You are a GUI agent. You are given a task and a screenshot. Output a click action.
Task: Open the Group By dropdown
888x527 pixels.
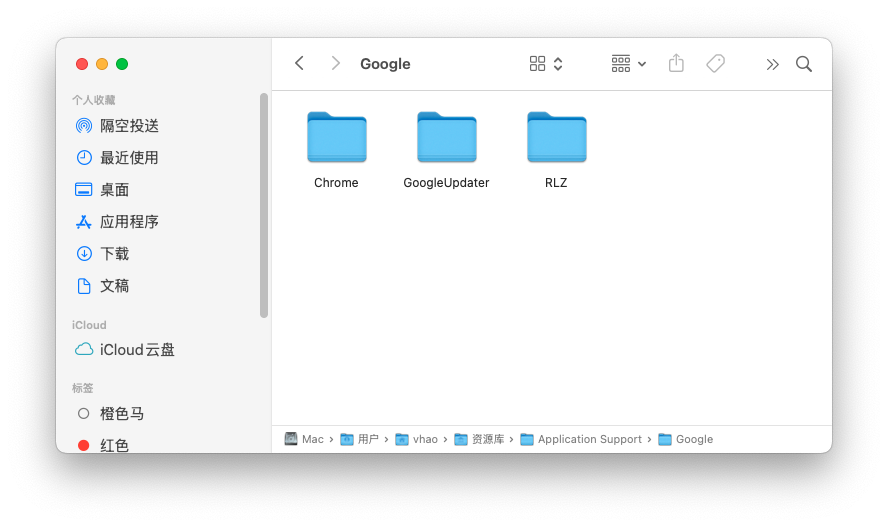pos(628,64)
